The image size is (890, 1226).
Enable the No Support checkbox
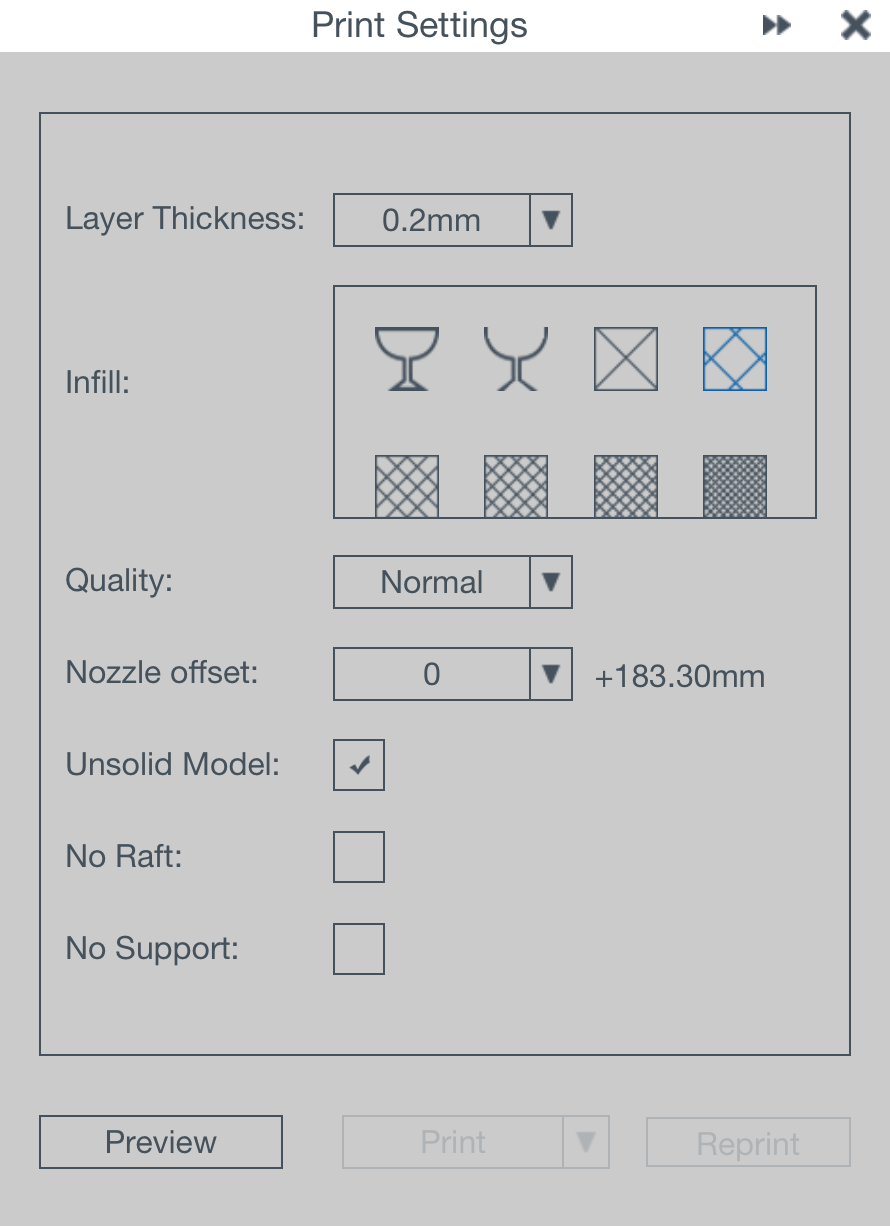click(359, 949)
